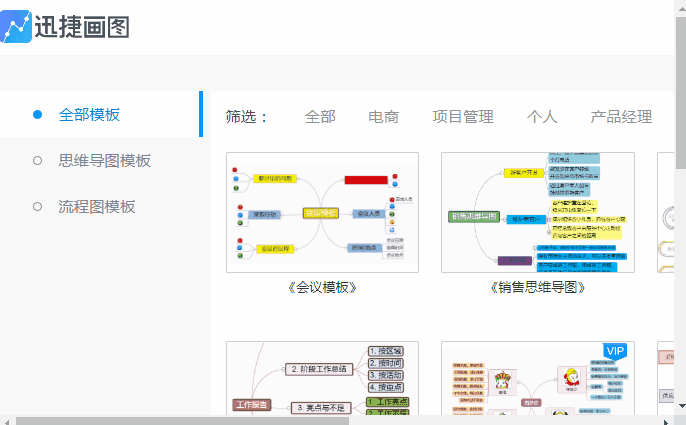Click radio bullet next to 思维导图模板
Viewport: 686px width, 425px height.
tap(38, 161)
